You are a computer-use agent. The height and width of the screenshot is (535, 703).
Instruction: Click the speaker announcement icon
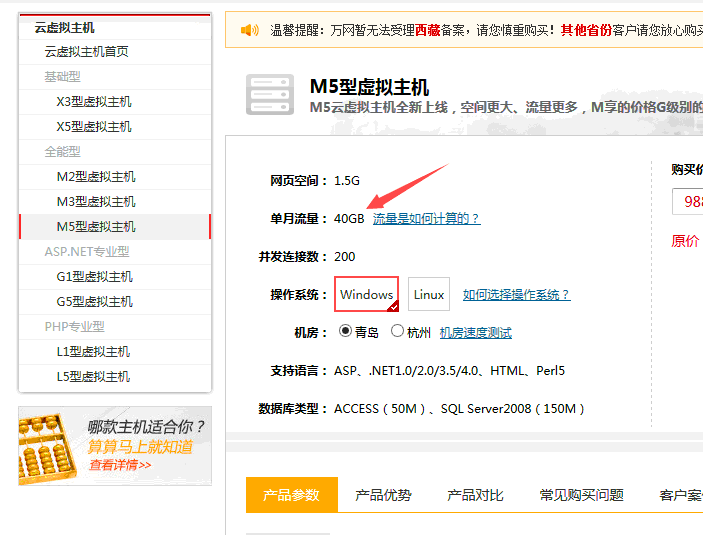250,30
